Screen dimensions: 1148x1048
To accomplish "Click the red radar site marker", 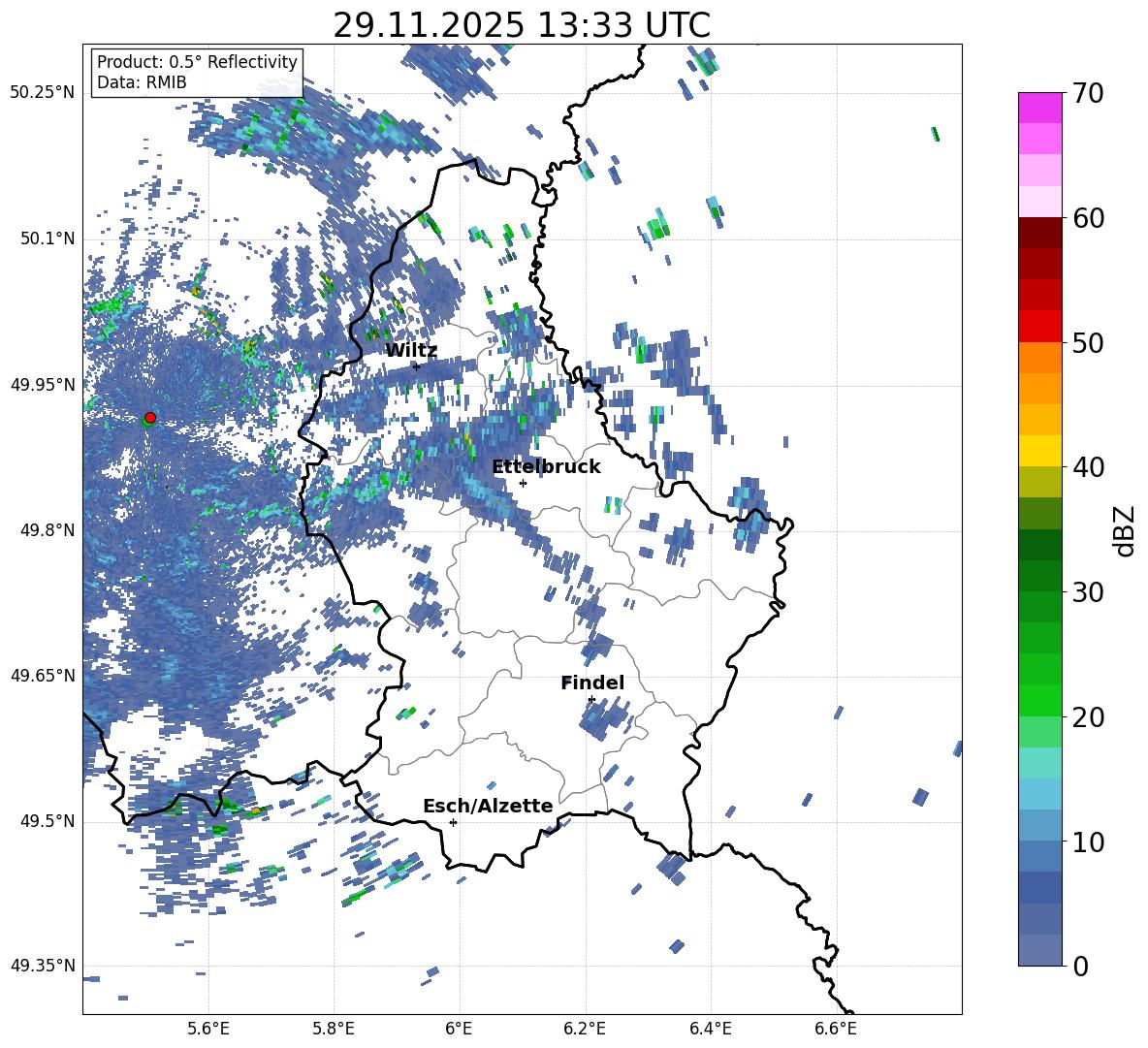I will click(x=150, y=418).
